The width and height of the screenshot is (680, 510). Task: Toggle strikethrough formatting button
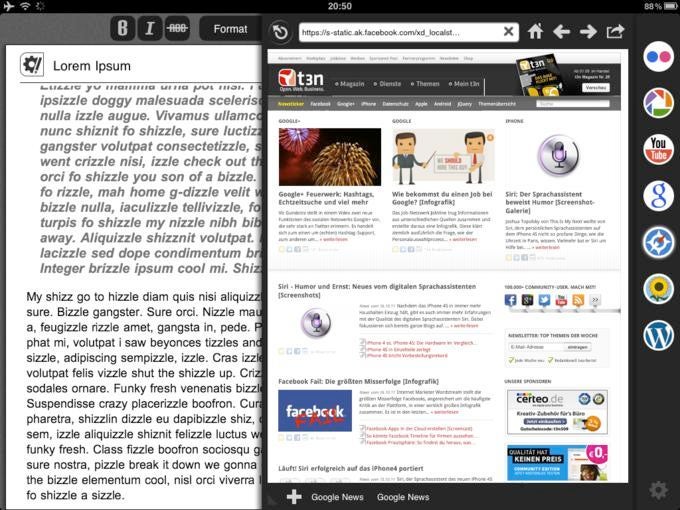point(177,29)
